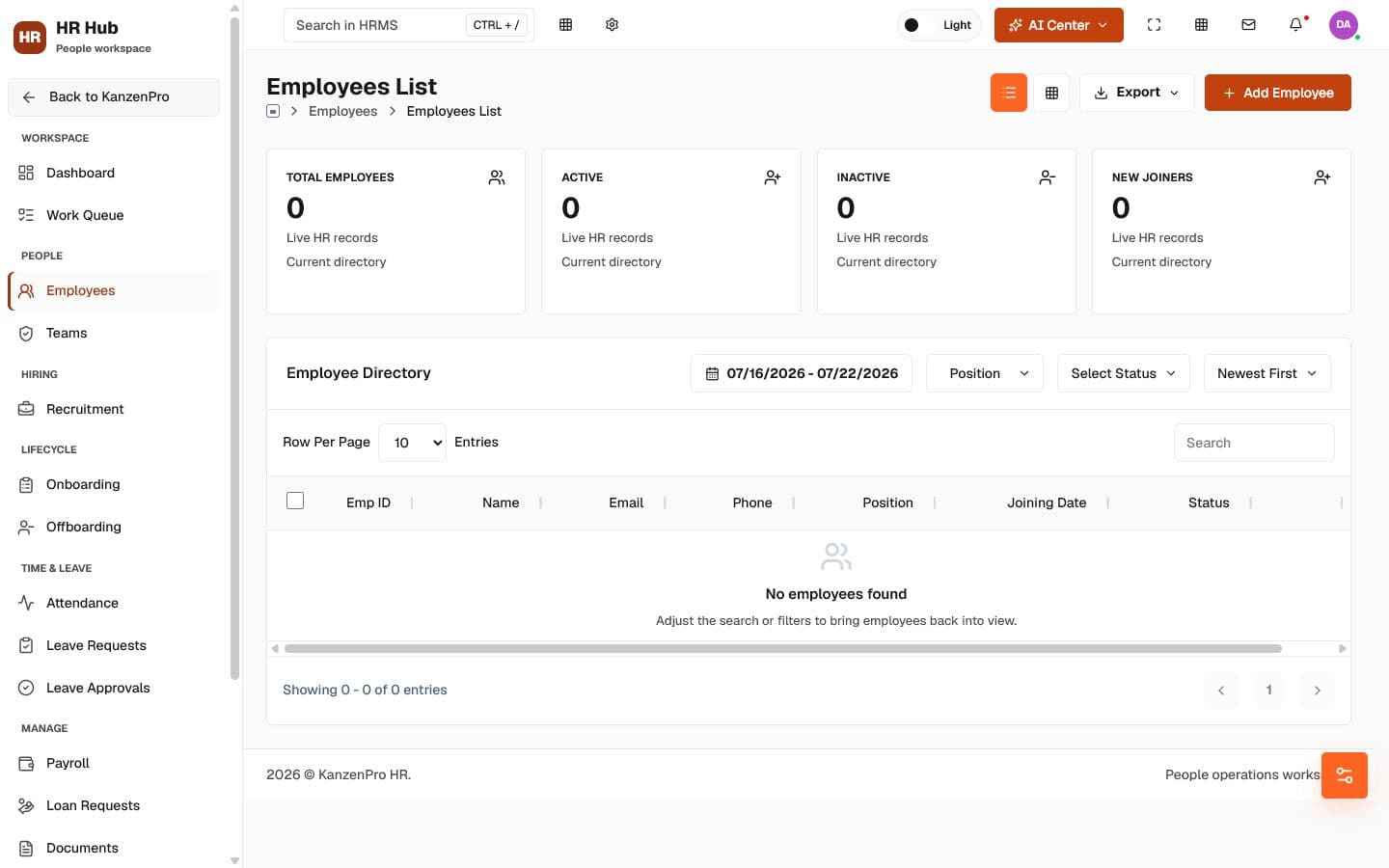
Task: Focus the Search in HRMS field
Action: click(409, 25)
